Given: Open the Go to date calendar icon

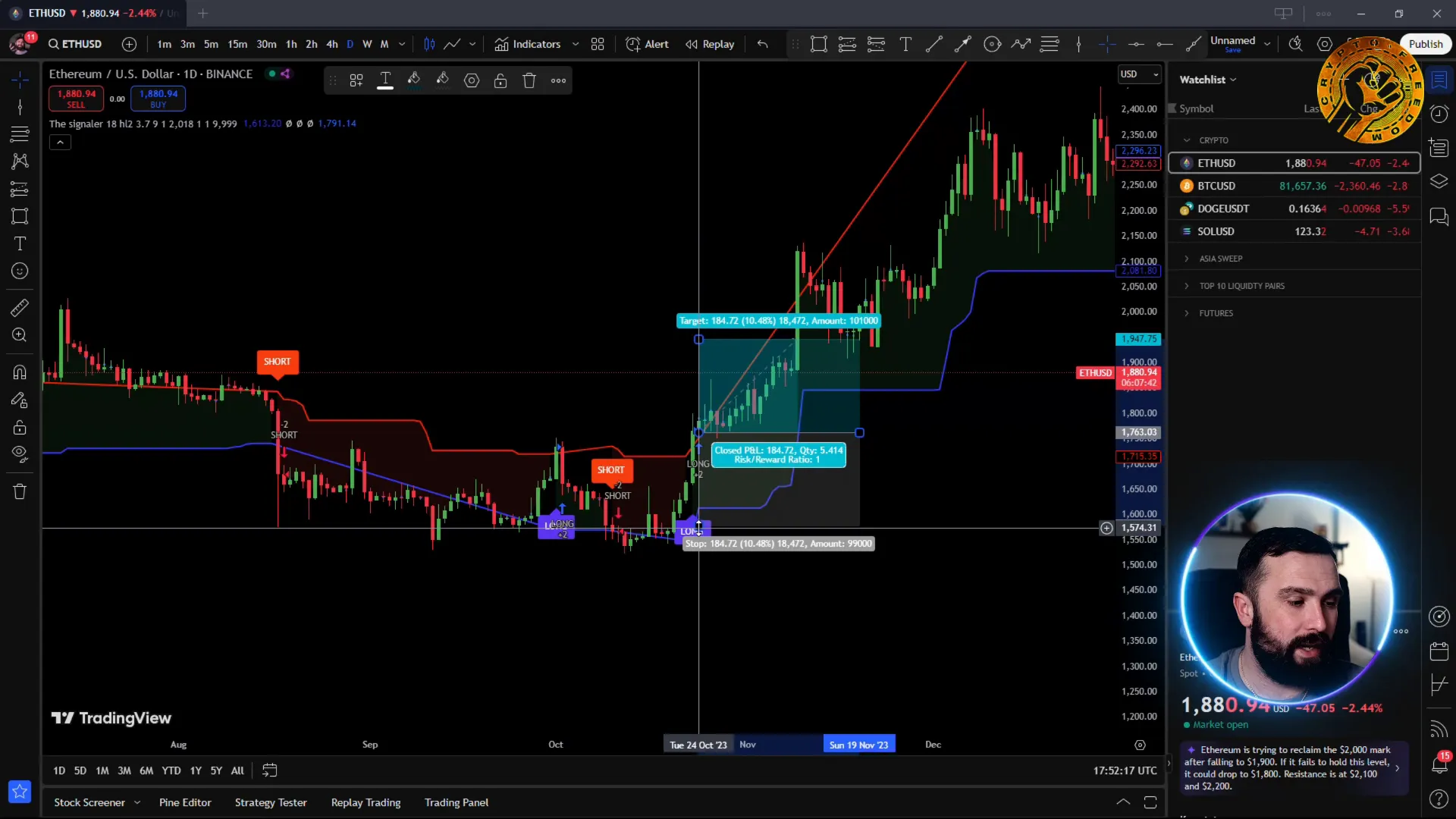Looking at the screenshot, I should (x=269, y=770).
